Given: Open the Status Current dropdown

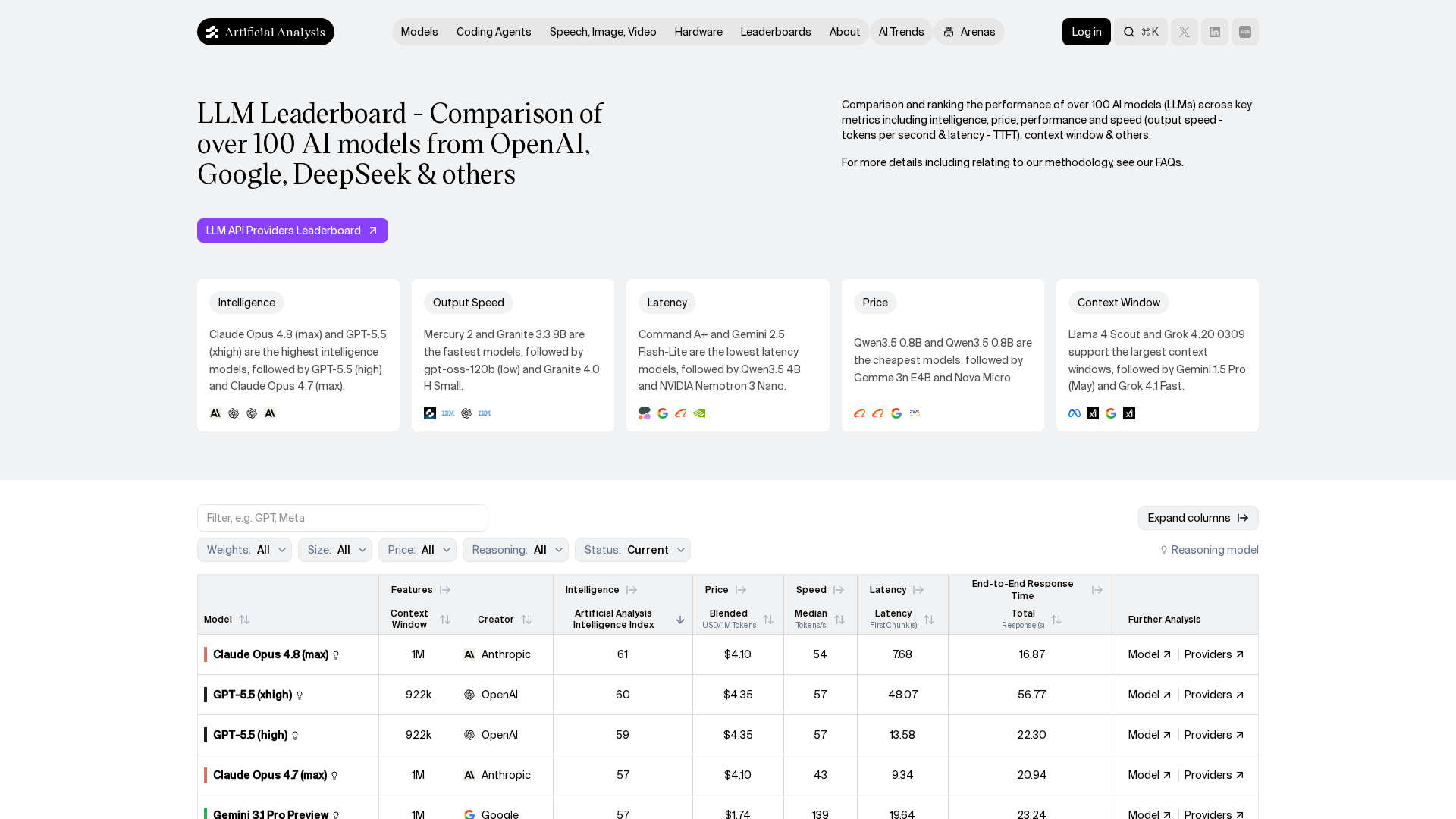Looking at the screenshot, I should [632, 550].
